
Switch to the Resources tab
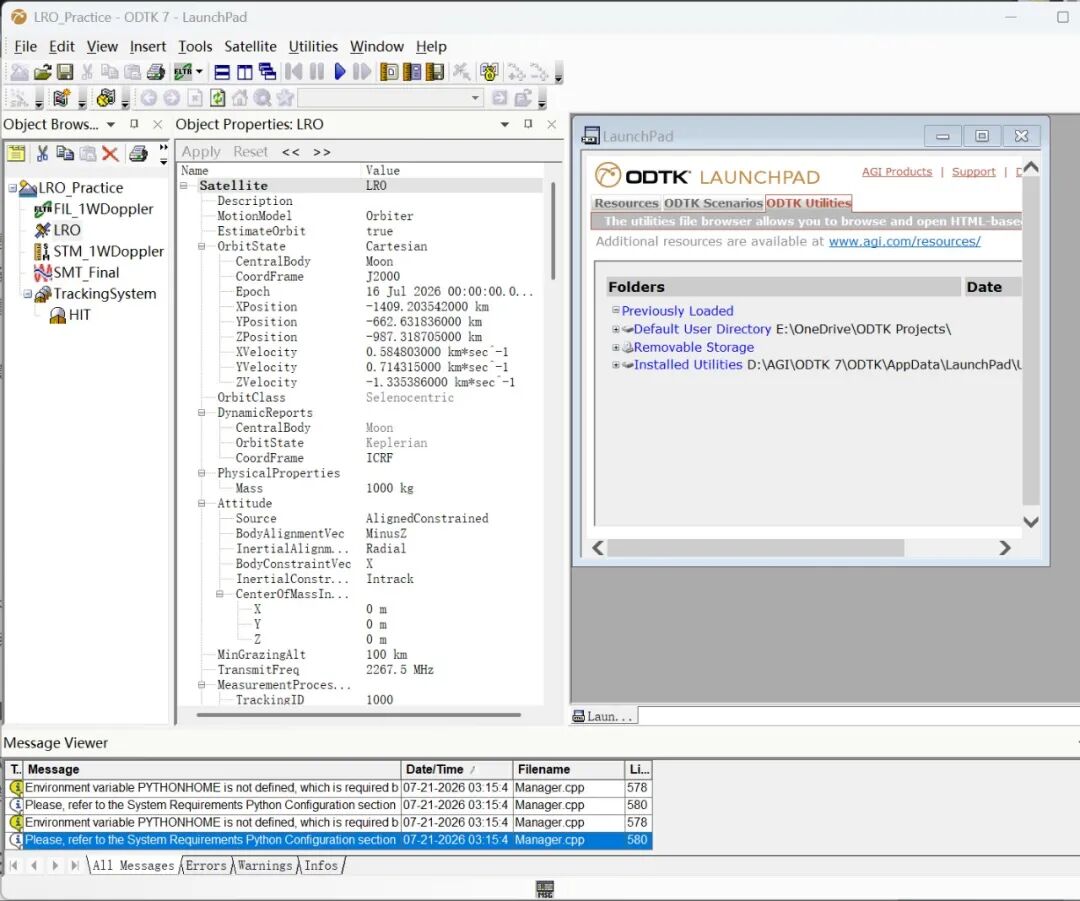[x=626, y=203]
